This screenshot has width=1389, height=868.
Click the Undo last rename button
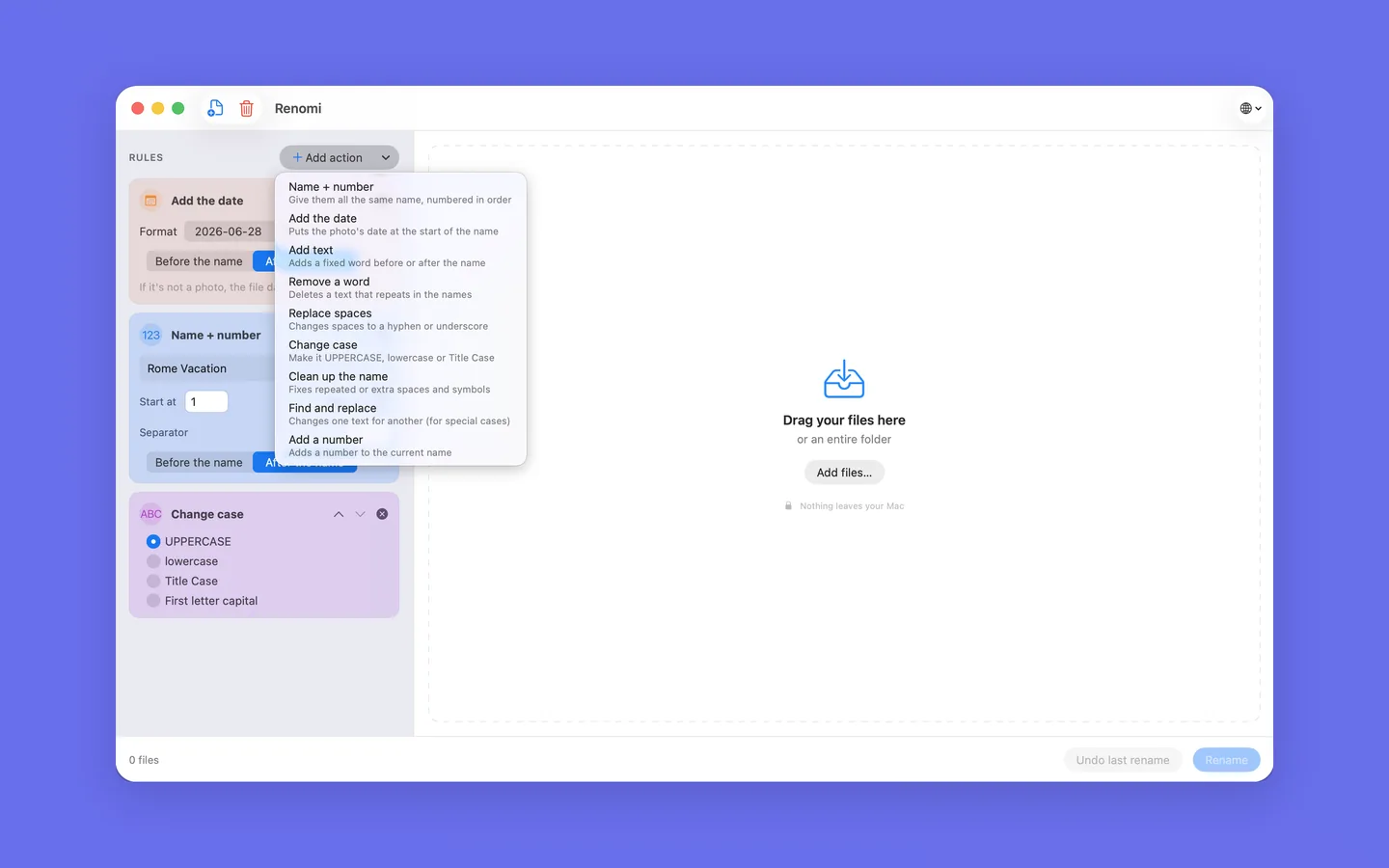point(1123,760)
